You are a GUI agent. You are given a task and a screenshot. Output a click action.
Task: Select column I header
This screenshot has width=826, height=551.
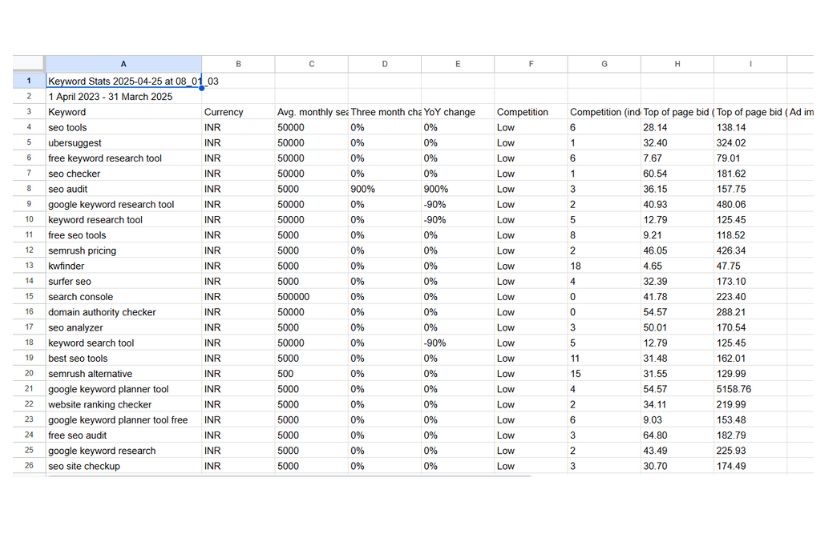click(x=751, y=64)
